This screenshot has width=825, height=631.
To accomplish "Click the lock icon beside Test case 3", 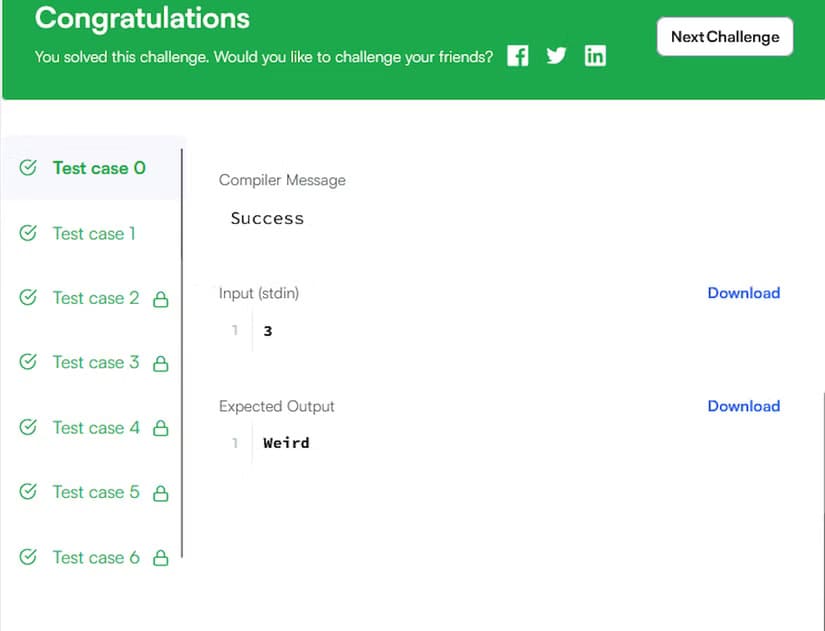I will coord(160,364).
